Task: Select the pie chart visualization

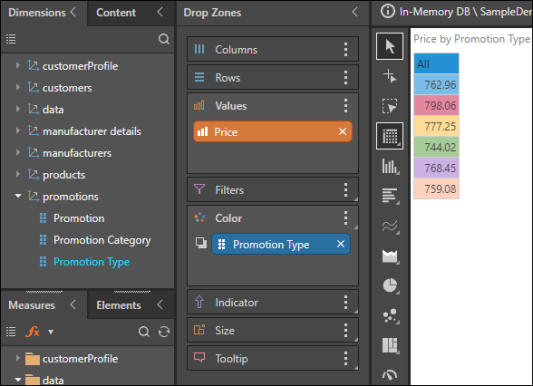Action: click(390, 285)
